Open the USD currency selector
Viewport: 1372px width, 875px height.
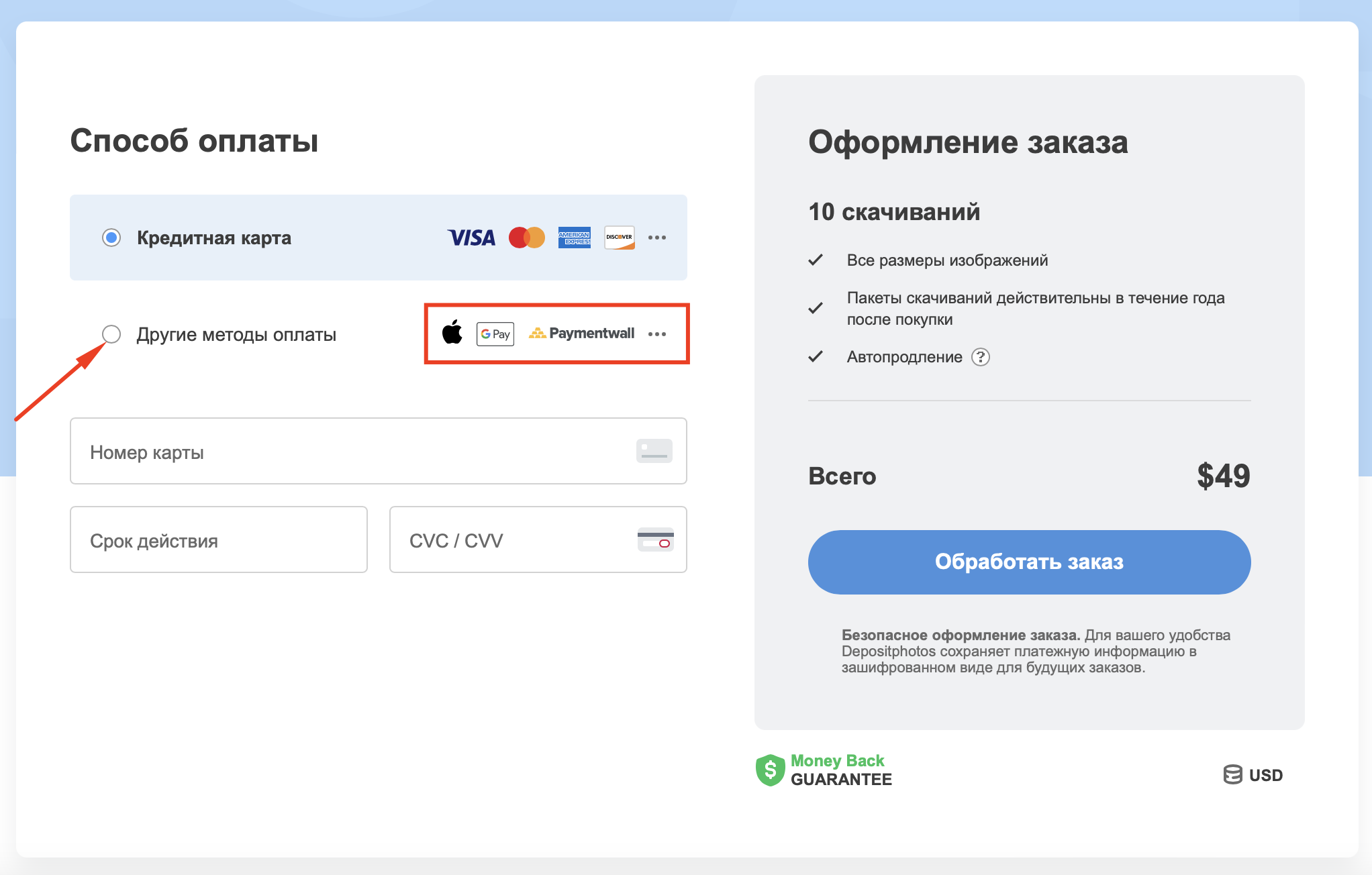[x=1254, y=775]
